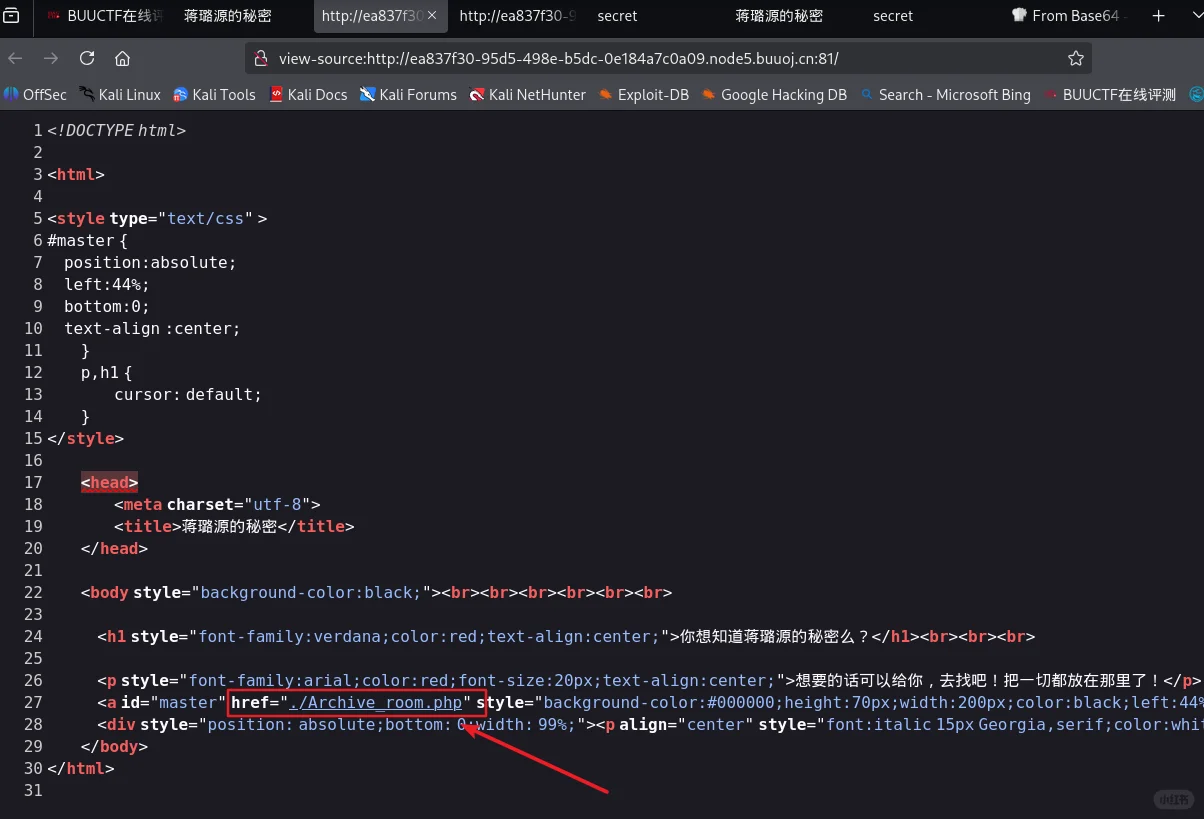The height and width of the screenshot is (819, 1204).
Task: Open the Kali Tools bookmark
Action: [214, 94]
